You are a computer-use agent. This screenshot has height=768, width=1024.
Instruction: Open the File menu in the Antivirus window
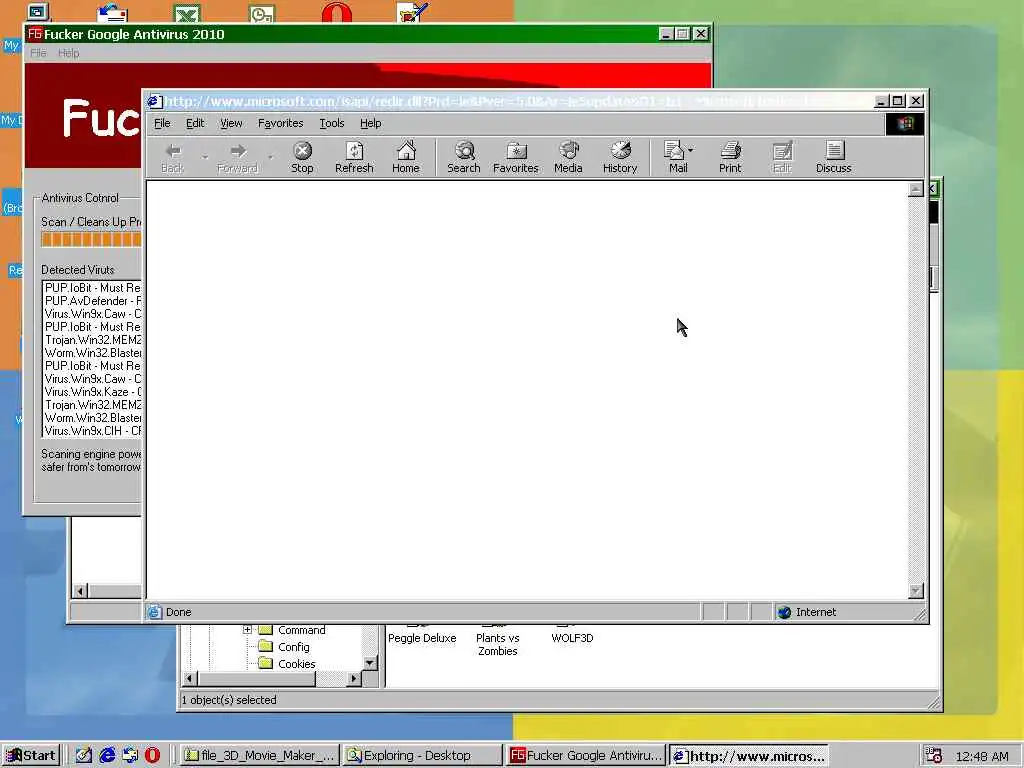38,53
